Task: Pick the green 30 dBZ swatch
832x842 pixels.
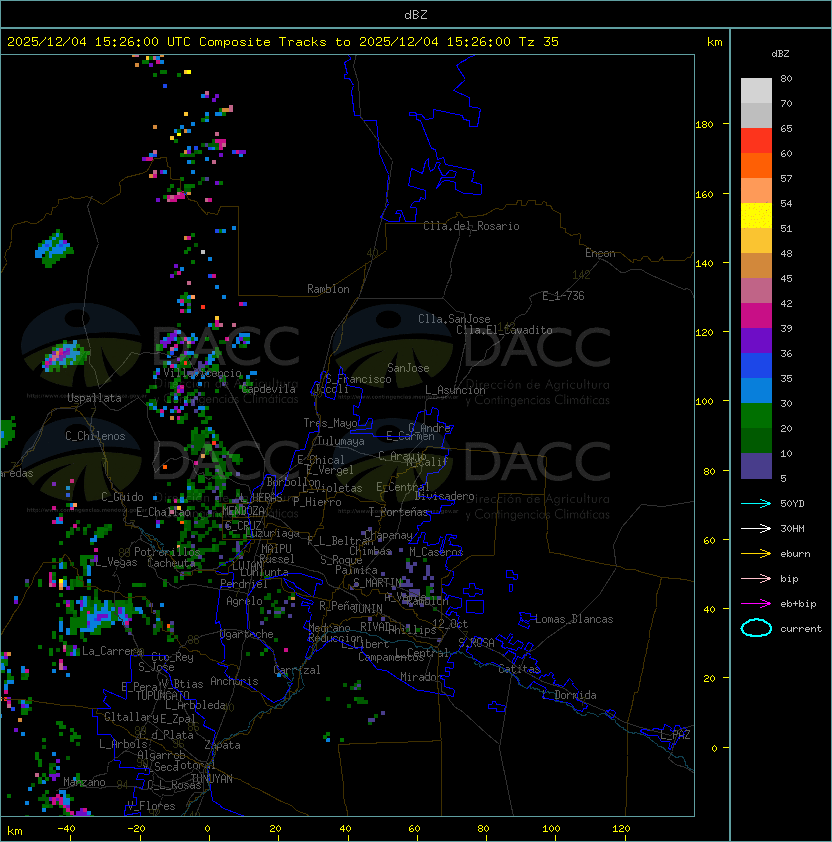Action: (756, 416)
